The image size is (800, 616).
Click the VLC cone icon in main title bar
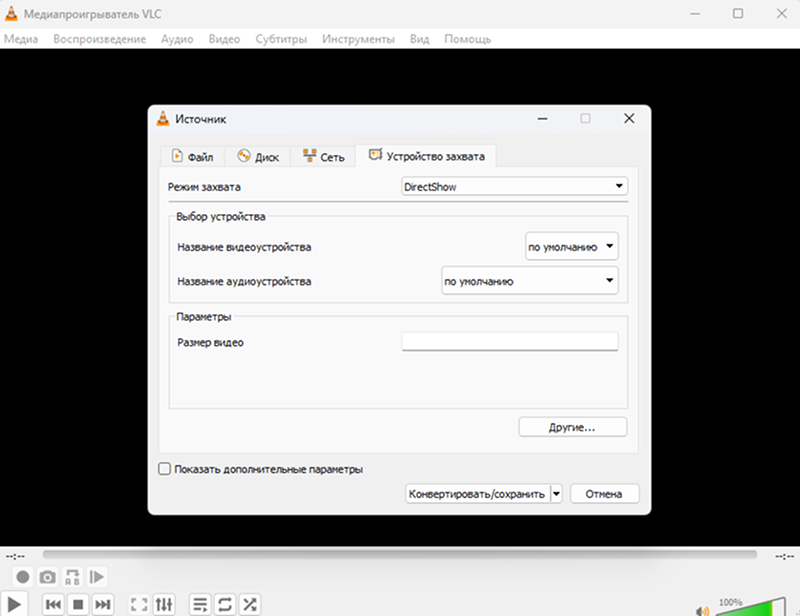[11, 14]
